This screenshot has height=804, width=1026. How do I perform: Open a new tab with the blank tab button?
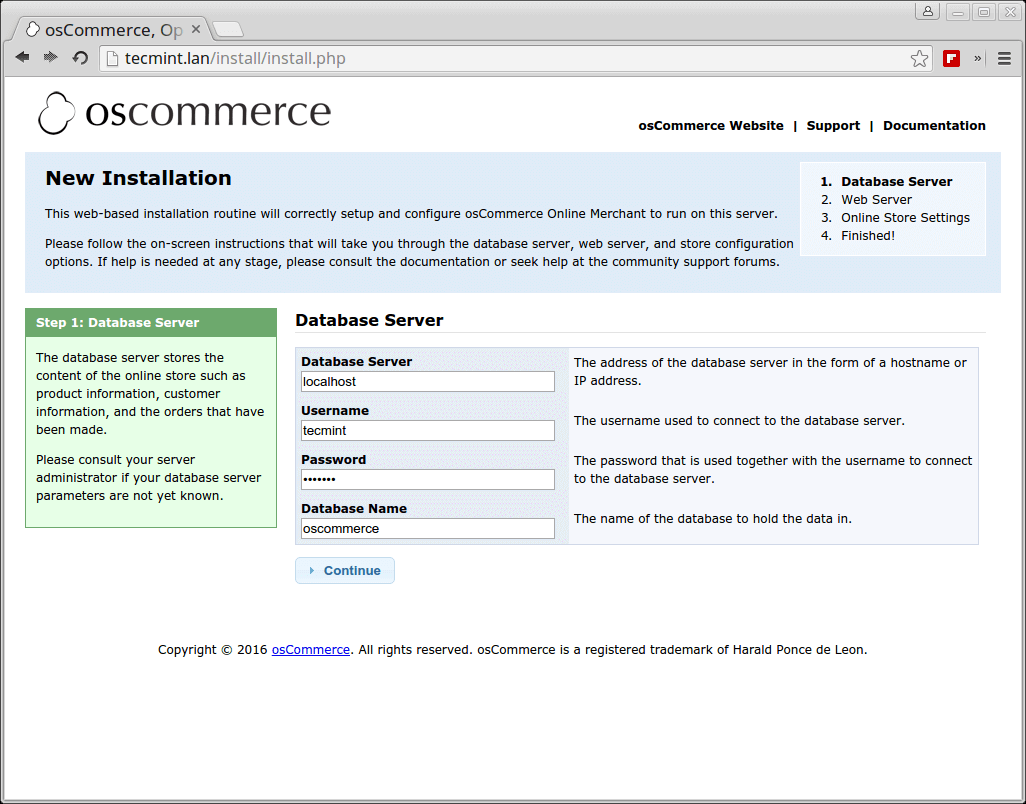pos(228,29)
